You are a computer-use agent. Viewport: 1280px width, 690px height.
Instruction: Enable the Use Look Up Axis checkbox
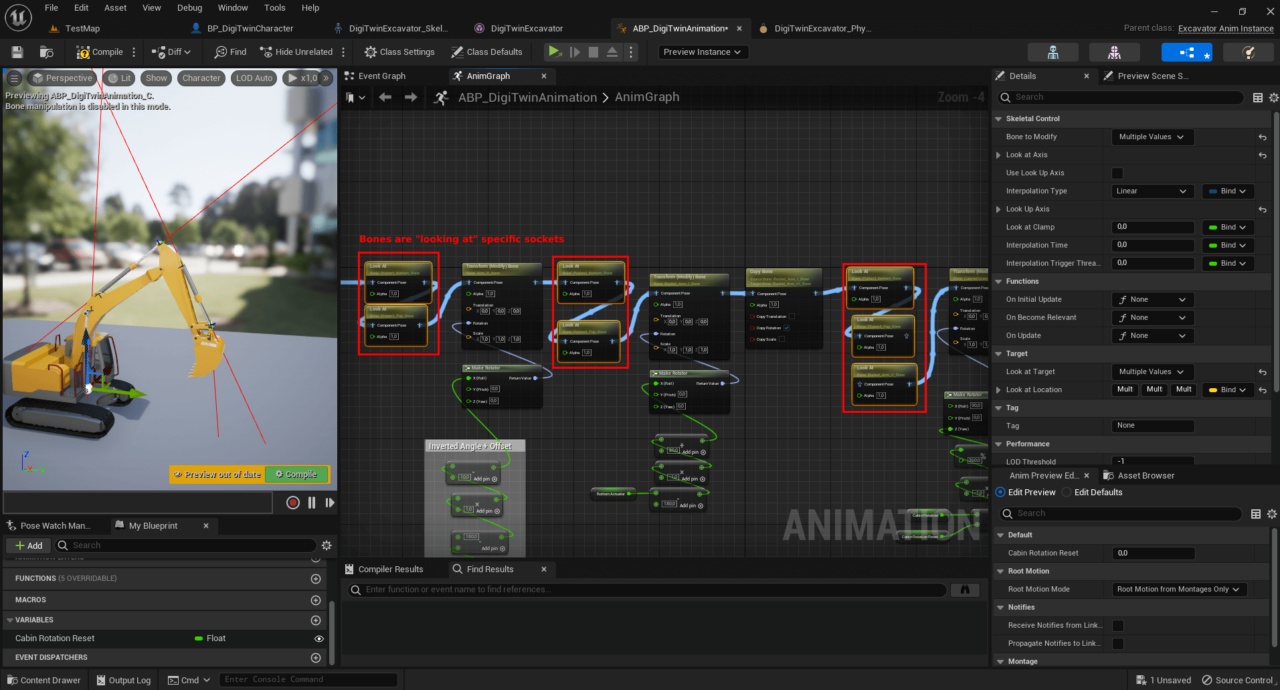[x=1117, y=172]
